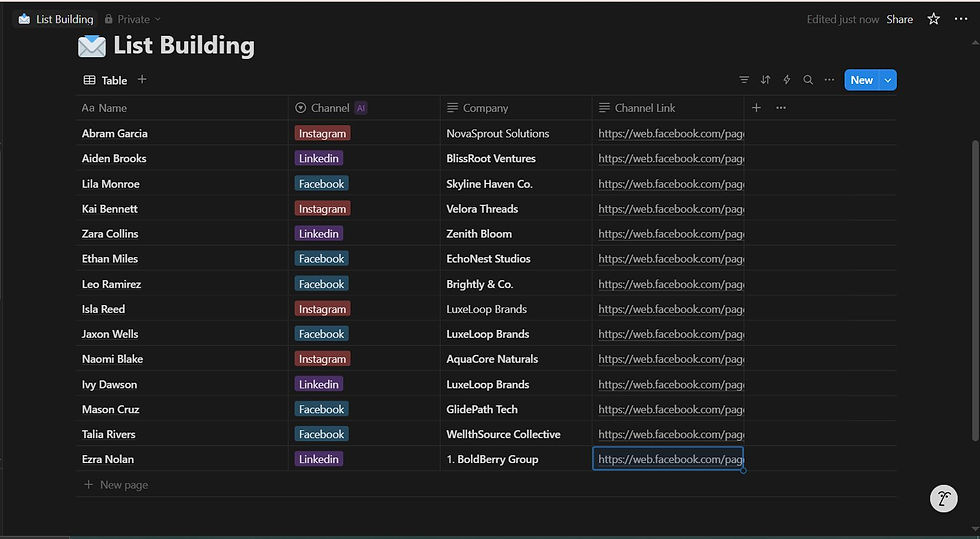Click the Brightly & Co. company cell
Screen dimensions: 980x539
click(516, 284)
